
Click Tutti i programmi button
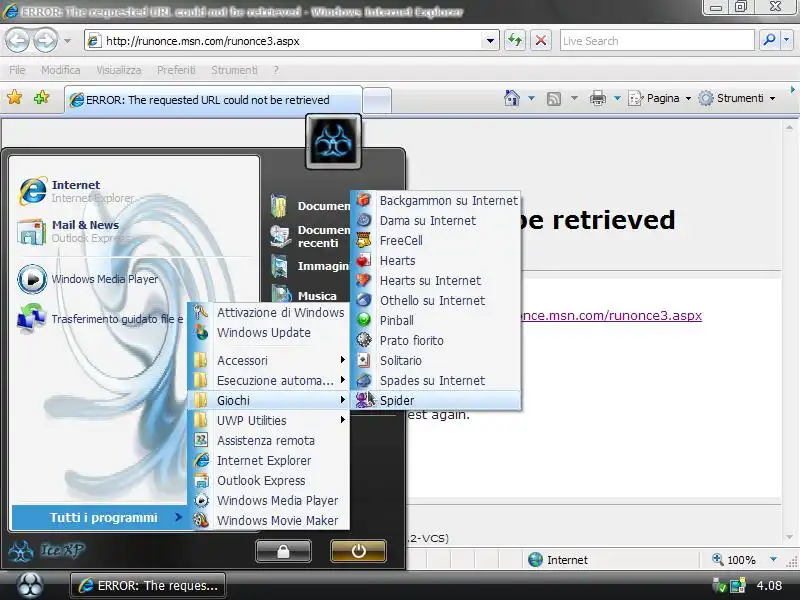[x=99, y=517]
